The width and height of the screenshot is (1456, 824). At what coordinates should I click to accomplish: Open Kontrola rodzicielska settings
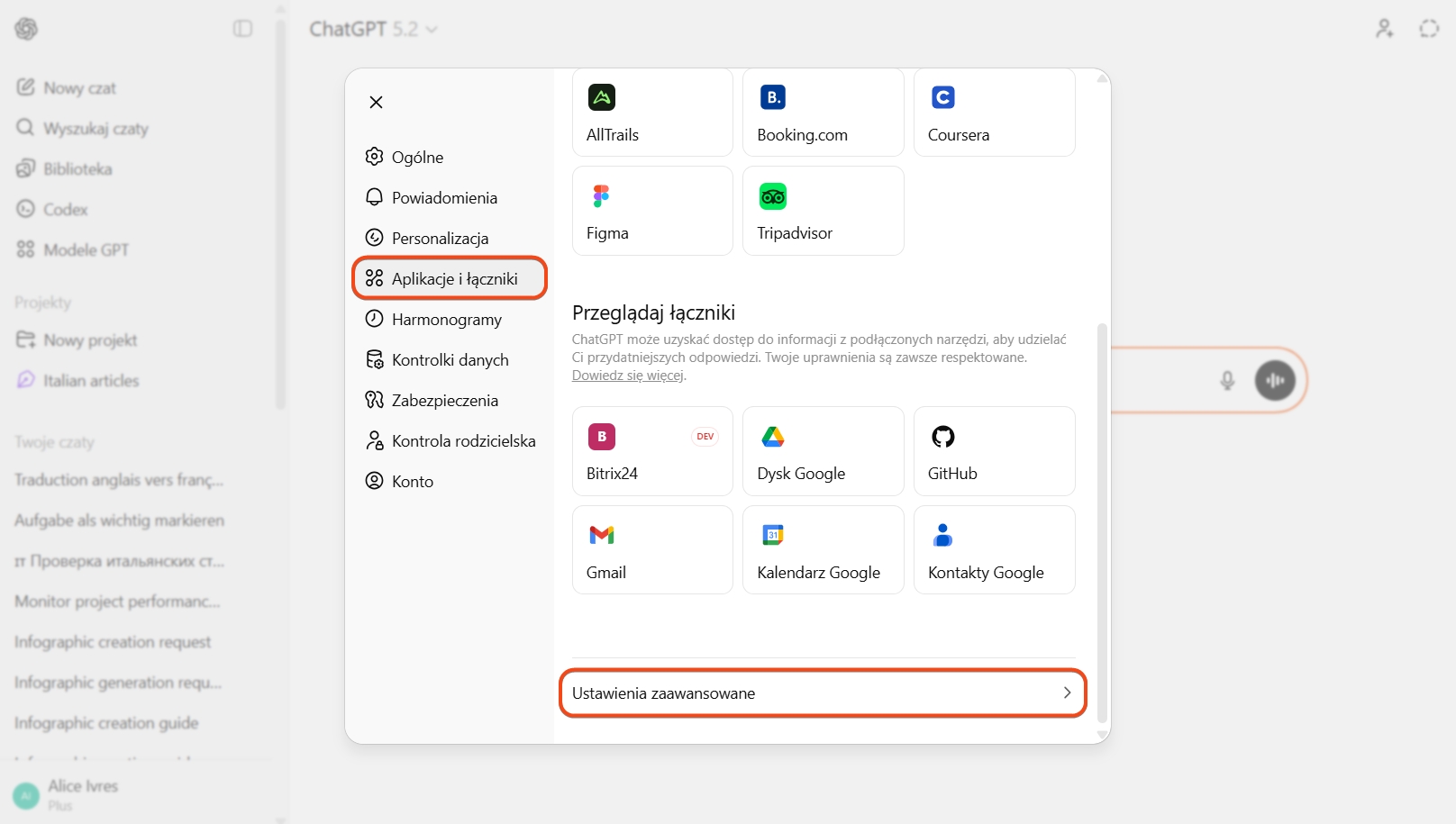tap(463, 441)
